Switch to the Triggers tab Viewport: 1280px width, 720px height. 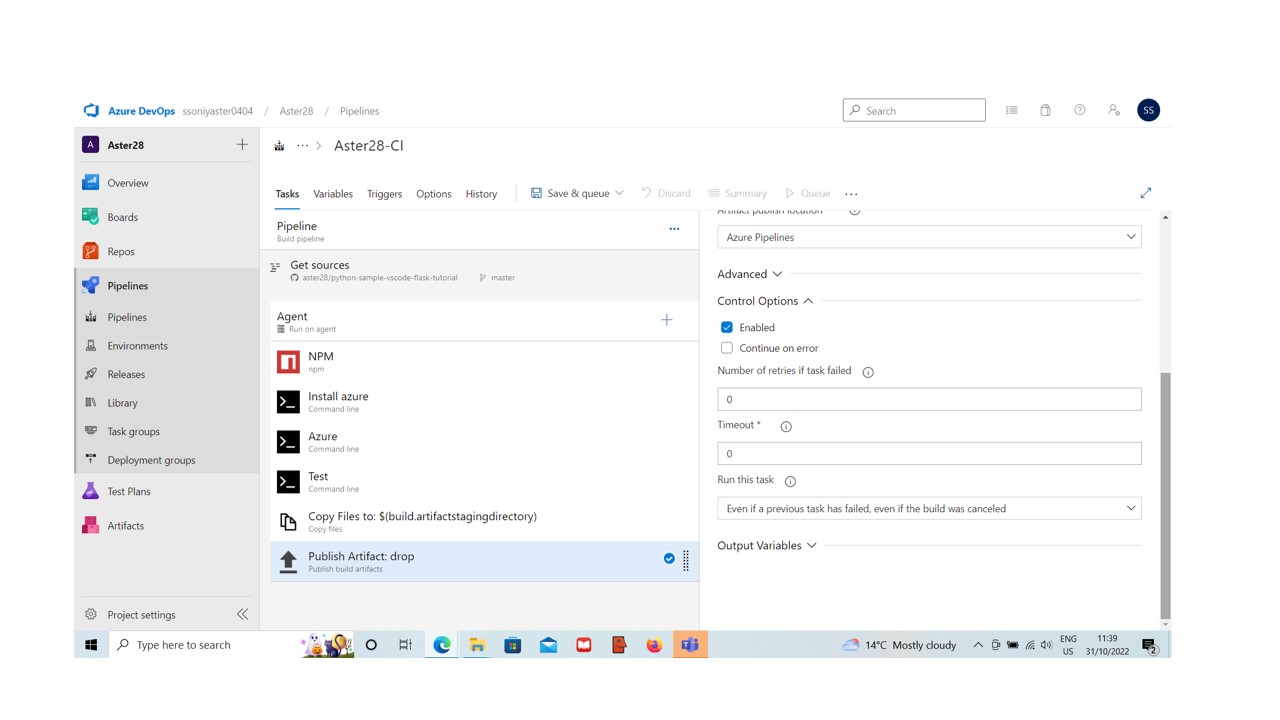[384, 194]
